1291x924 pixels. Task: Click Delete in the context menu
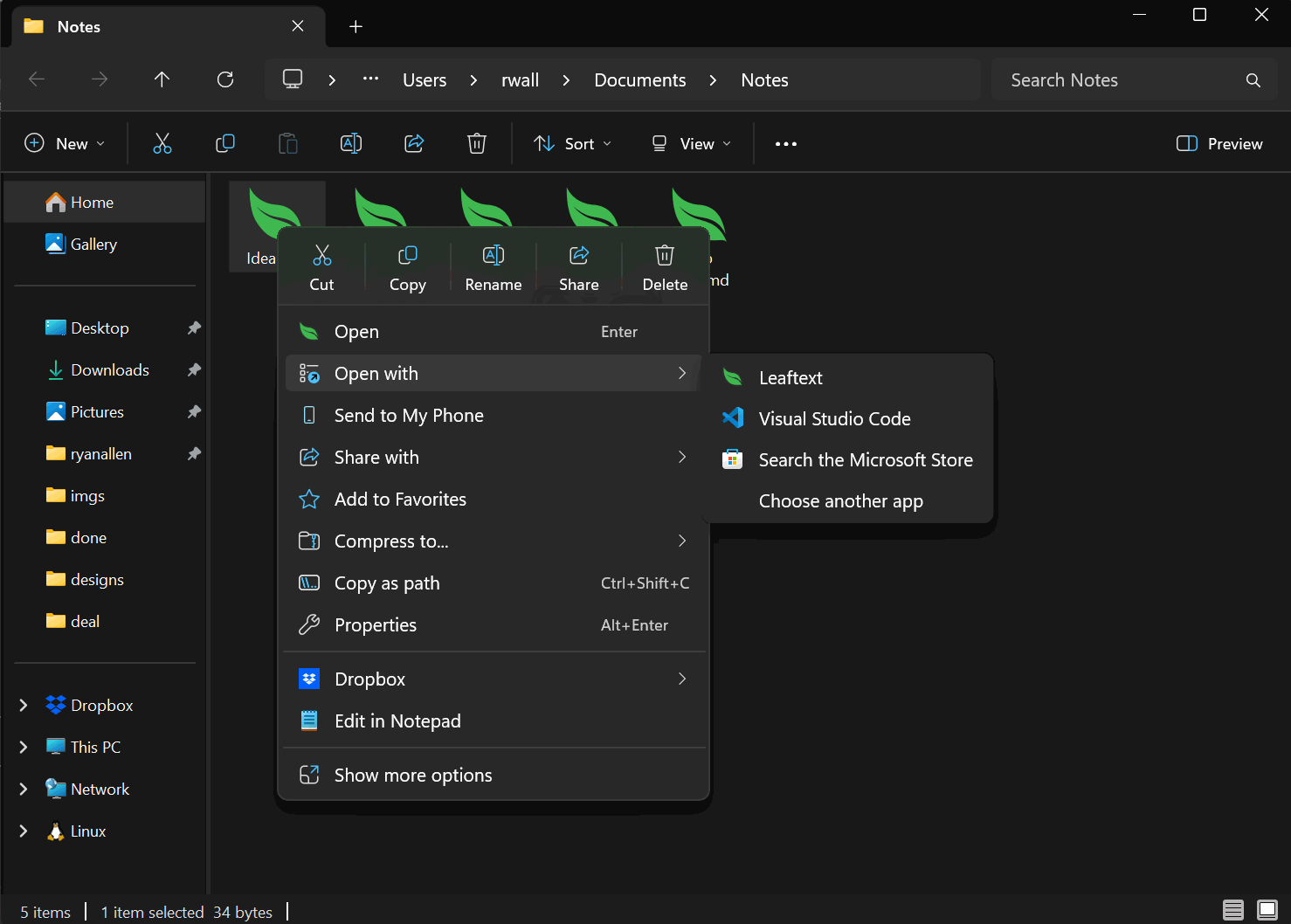pyautogui.click(x=665, y=267)
